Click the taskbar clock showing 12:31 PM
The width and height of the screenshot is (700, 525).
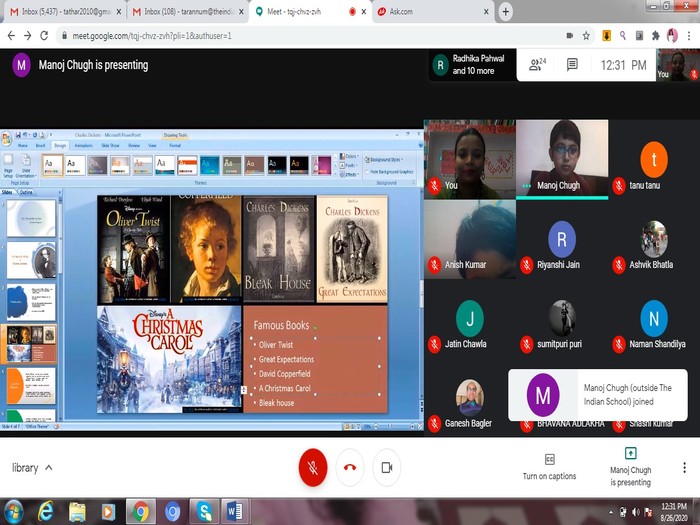674,512
